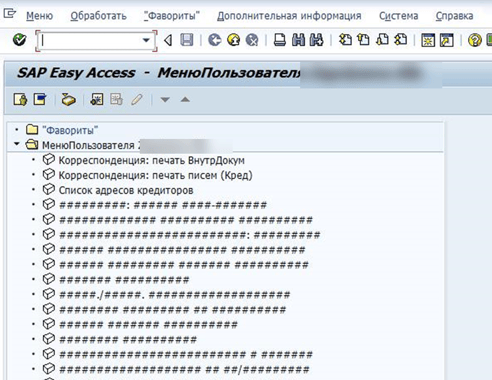Image resolution: width=492 pixels, height=380 pixels.
Task: Click the window control icon left of Меню
Action: point(9,14)
